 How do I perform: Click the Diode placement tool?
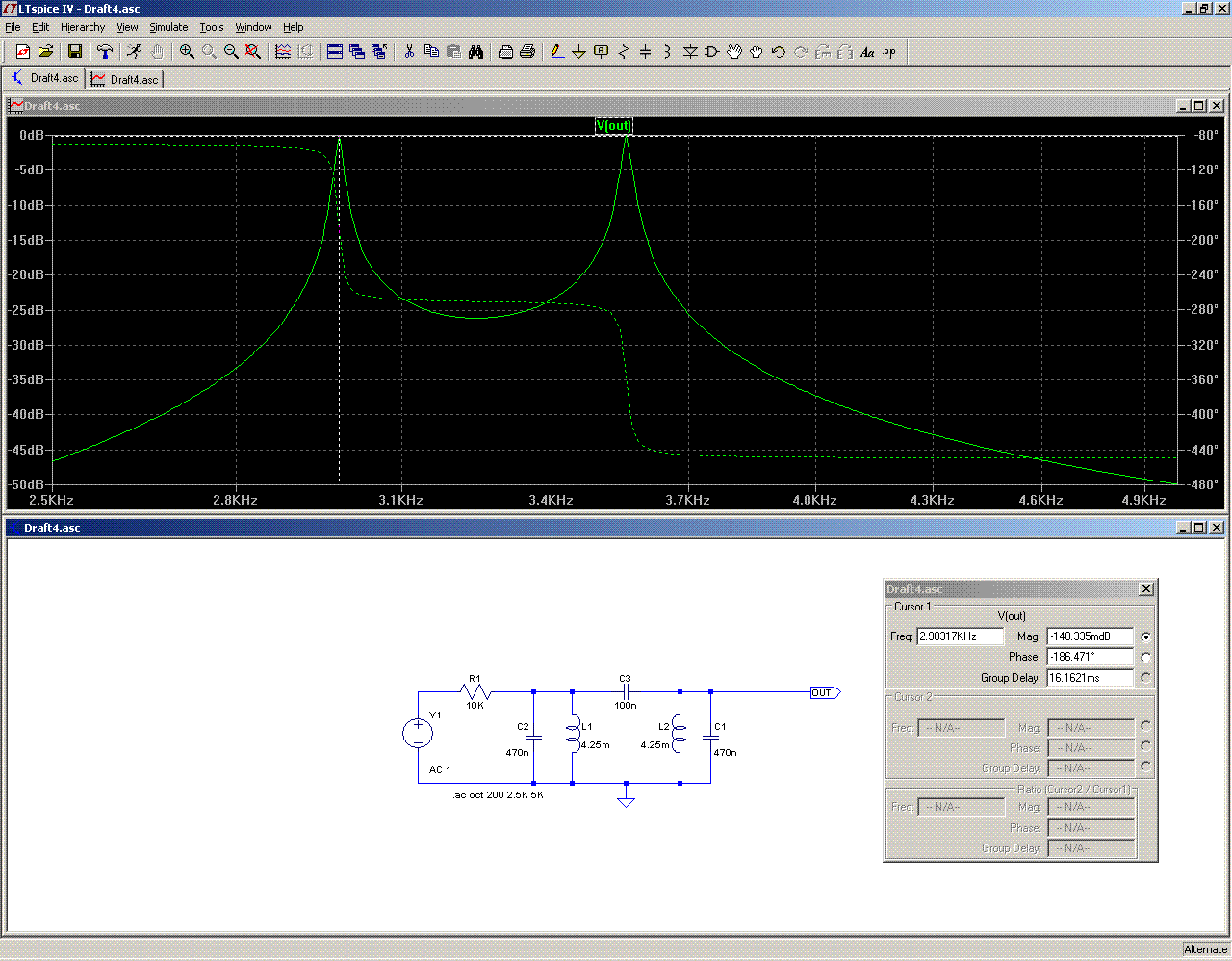690,52
